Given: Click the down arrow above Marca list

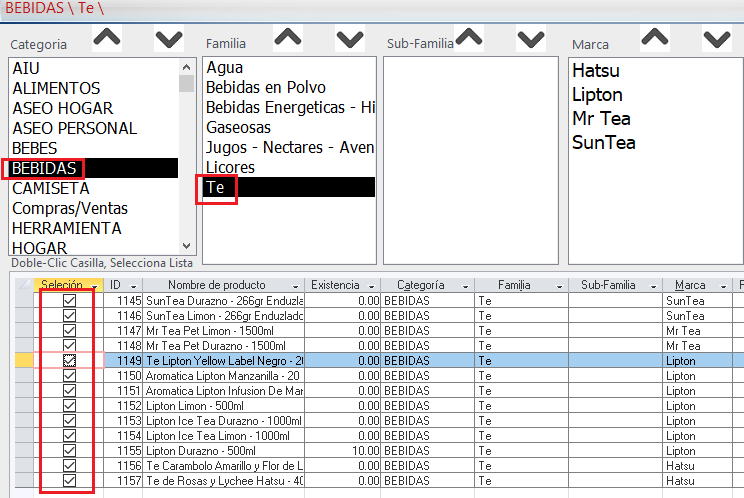Looking at the screenshot, I should 716,39.
